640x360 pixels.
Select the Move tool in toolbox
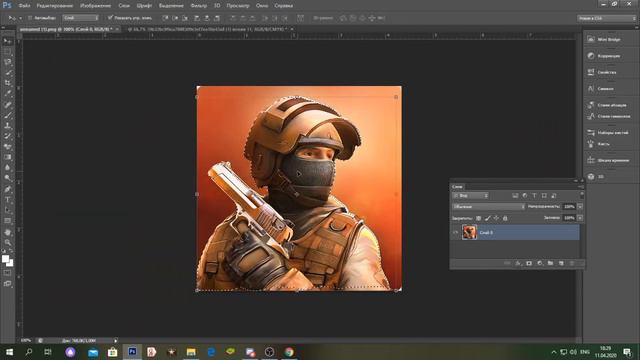(x=7, y=41)
